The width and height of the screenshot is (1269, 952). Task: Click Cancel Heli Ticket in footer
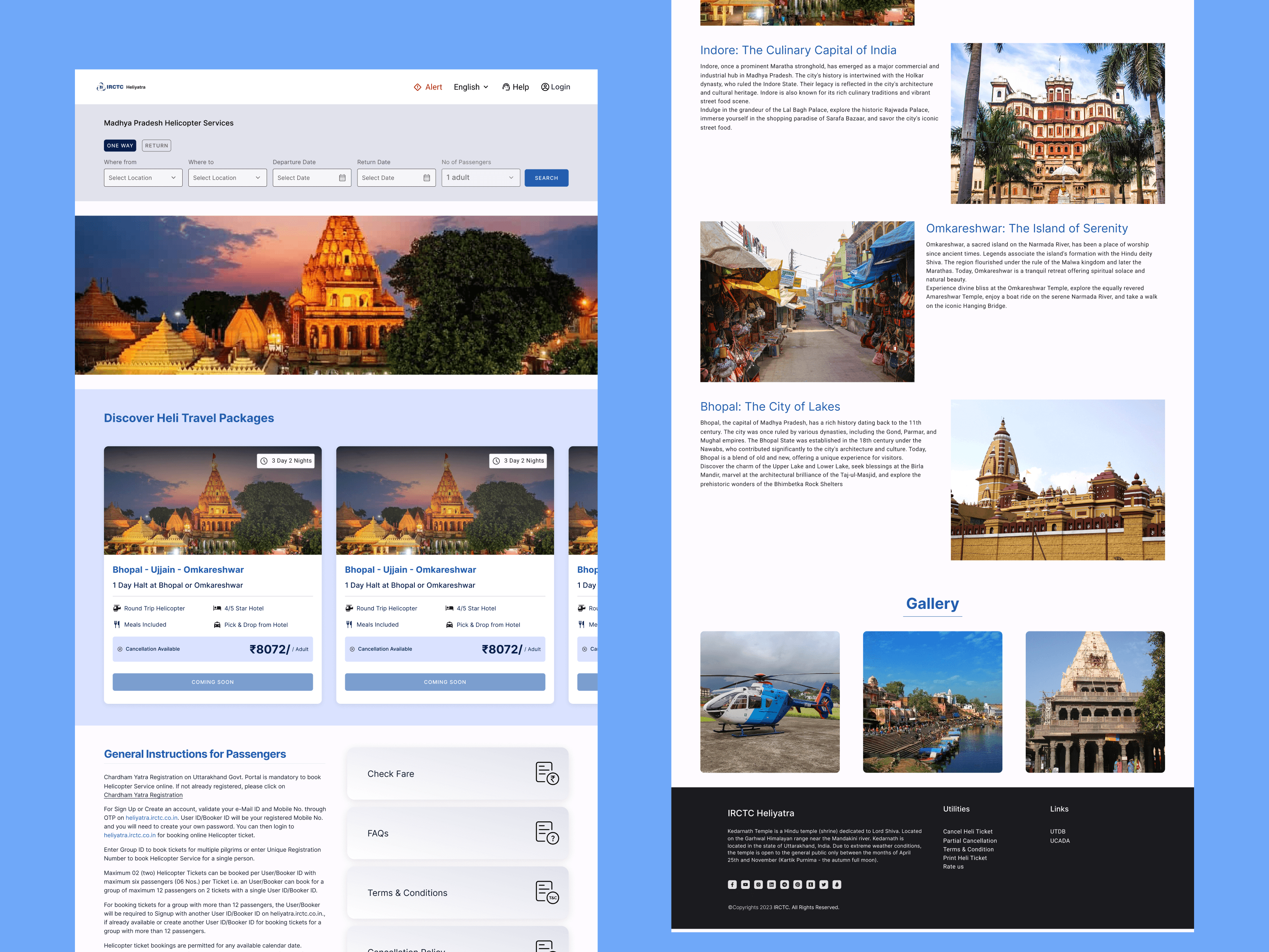(968, 832)
